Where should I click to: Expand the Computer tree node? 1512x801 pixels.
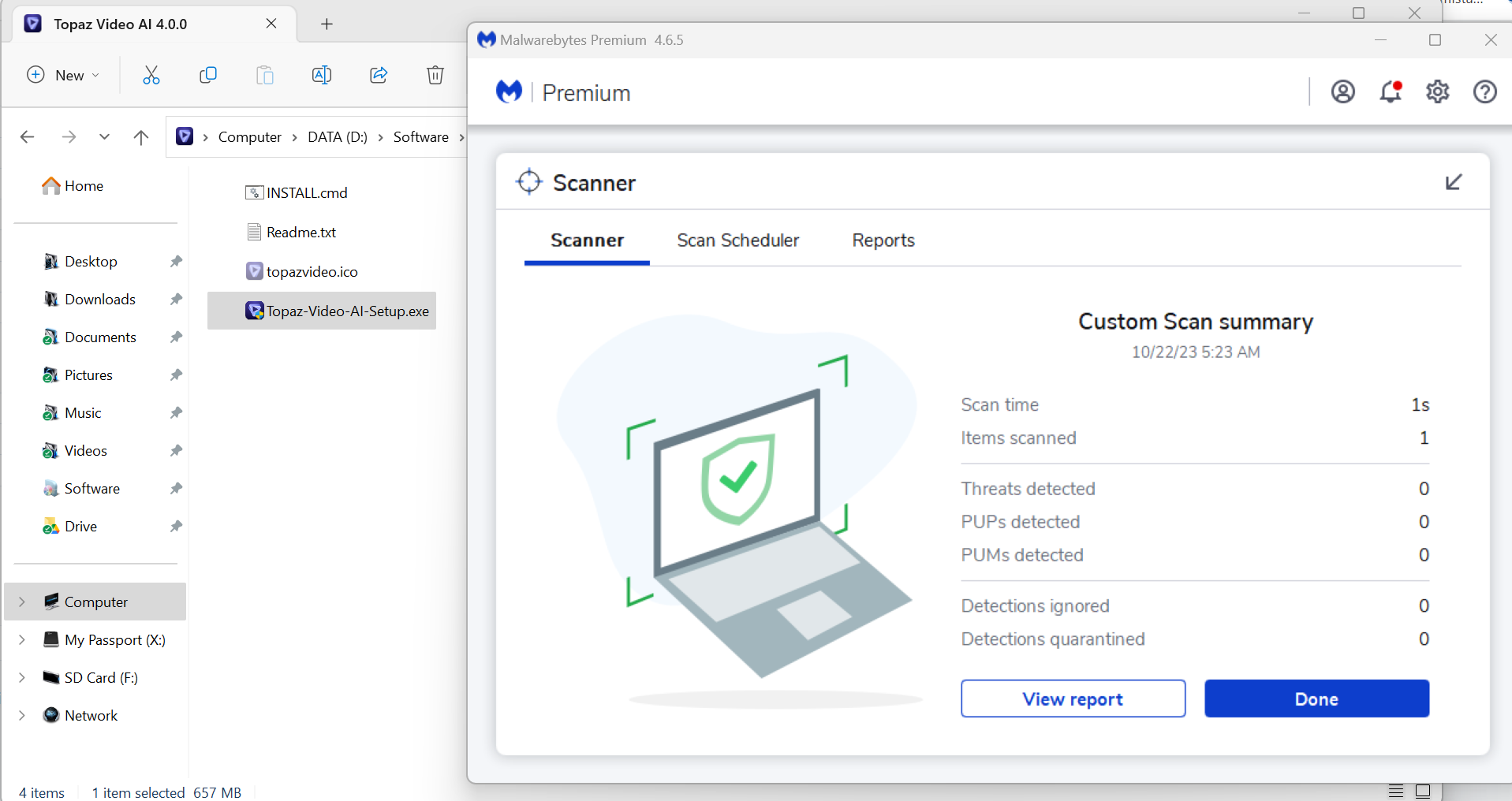(22, 602)
